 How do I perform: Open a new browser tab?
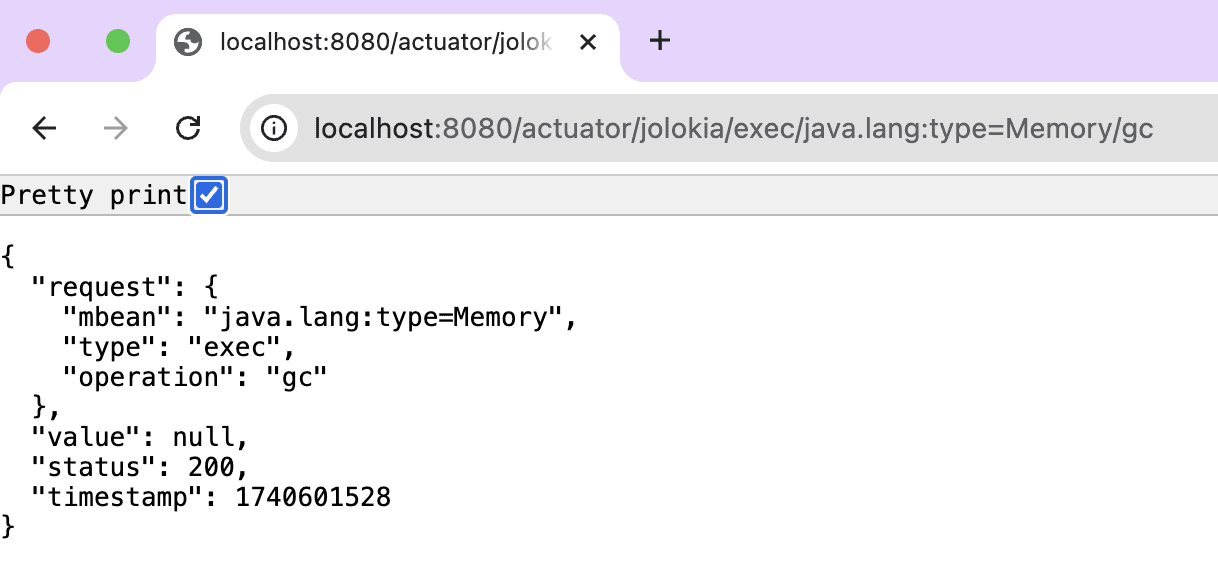(x=659, y=41)
